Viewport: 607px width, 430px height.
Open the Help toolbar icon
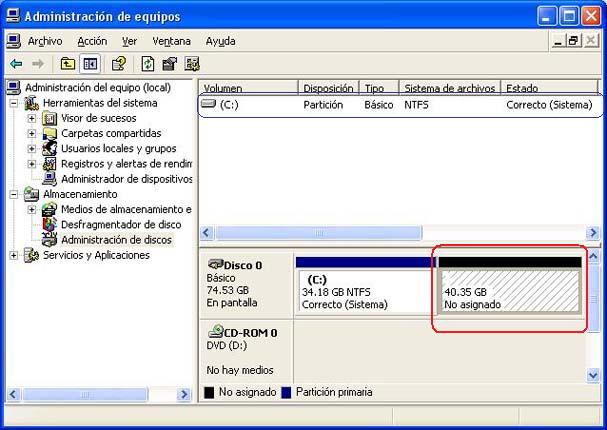(119, 63)
